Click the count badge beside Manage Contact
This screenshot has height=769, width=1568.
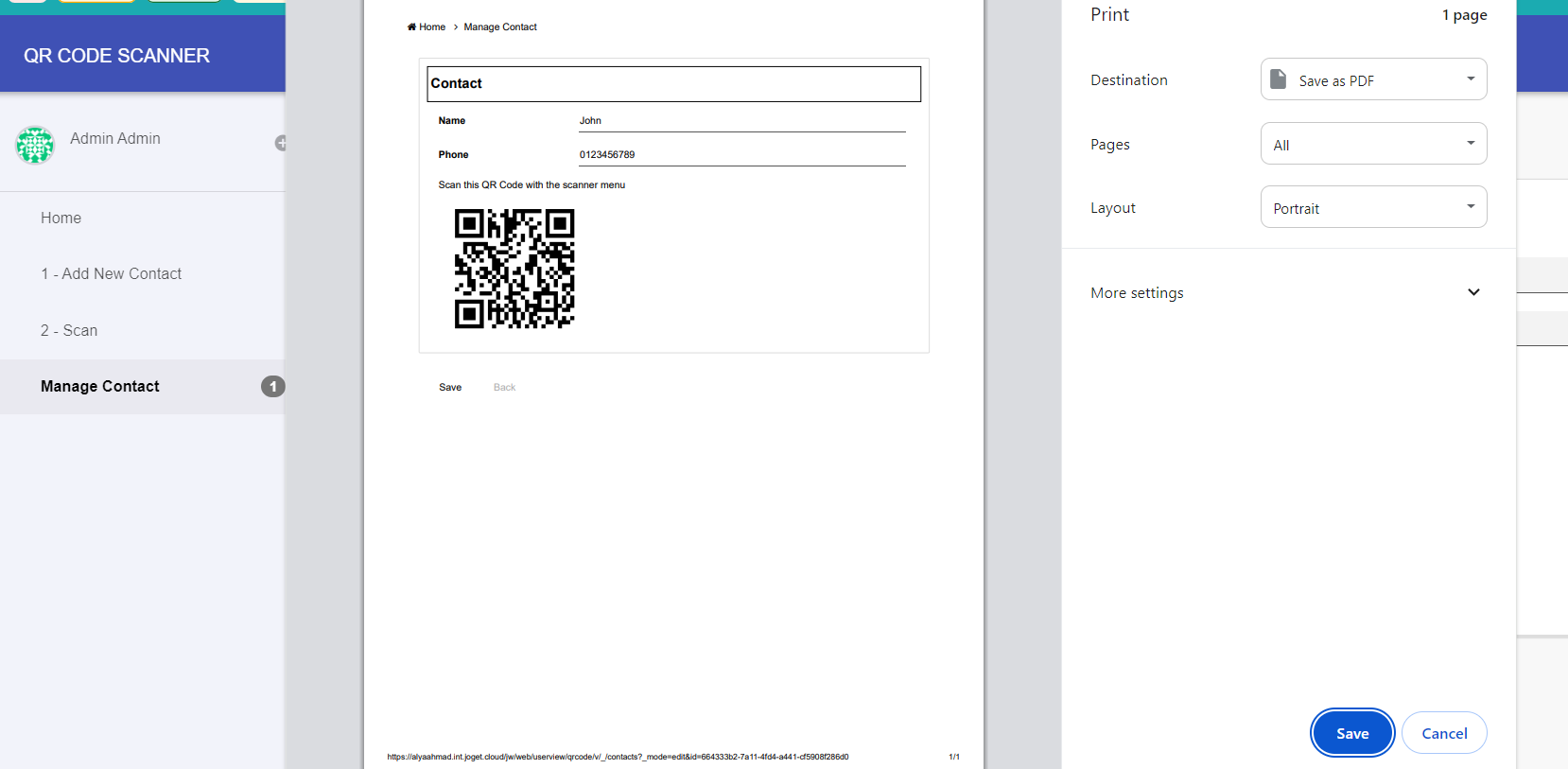[x=272, y=386]
